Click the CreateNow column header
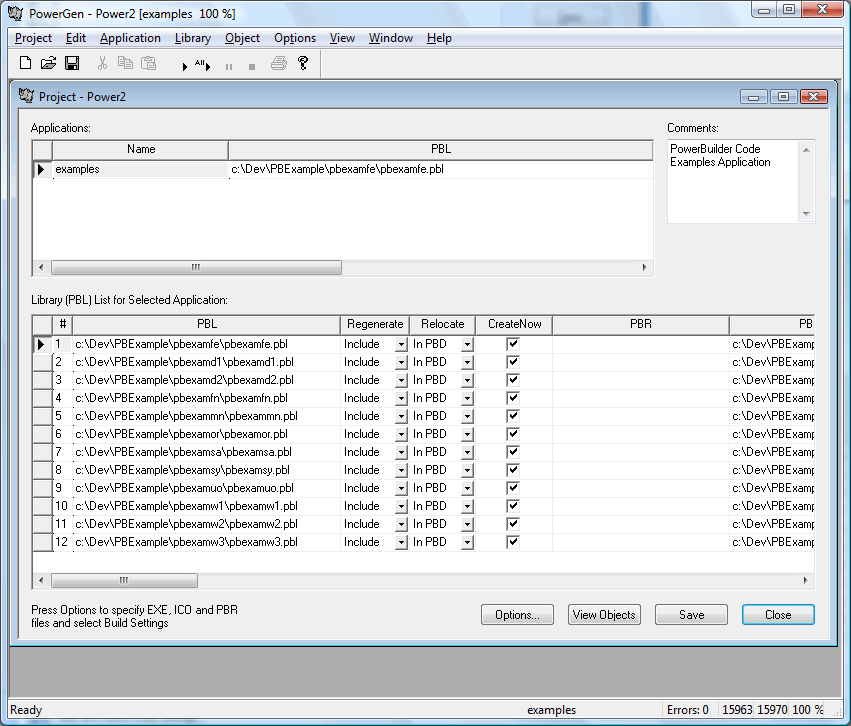This screenshot has height=726, width=851. 515,324
